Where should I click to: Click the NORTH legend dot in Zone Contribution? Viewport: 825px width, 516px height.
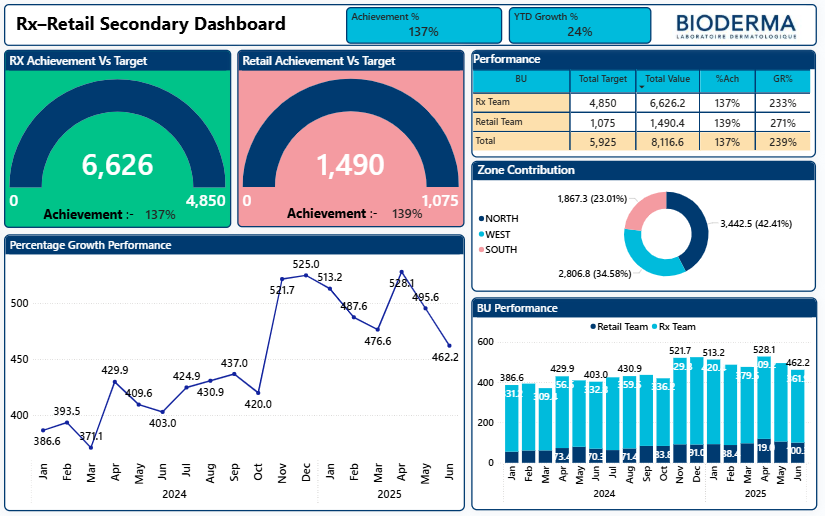[x=481, y=218]
